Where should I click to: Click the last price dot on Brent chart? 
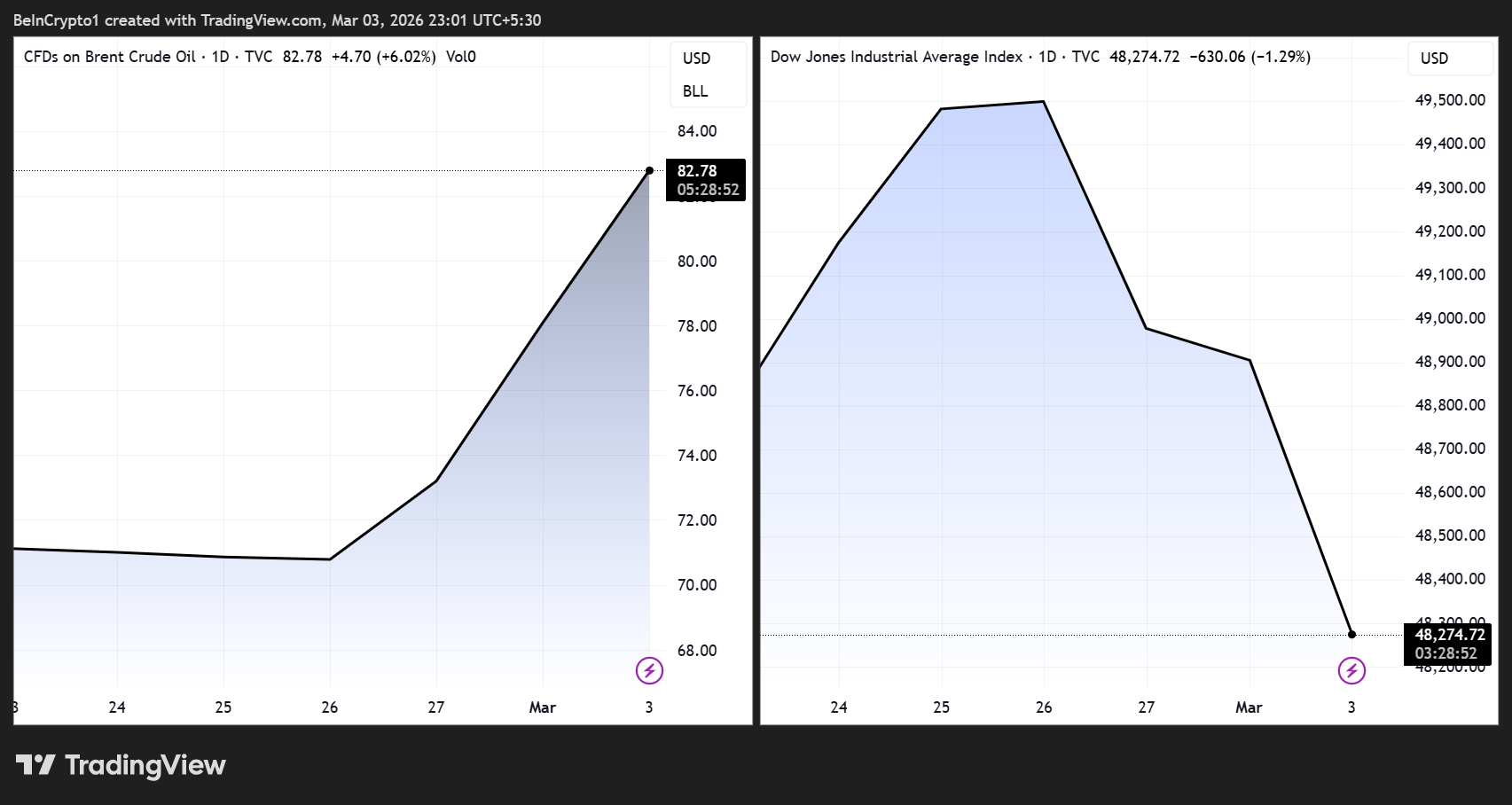coord(650,169)
